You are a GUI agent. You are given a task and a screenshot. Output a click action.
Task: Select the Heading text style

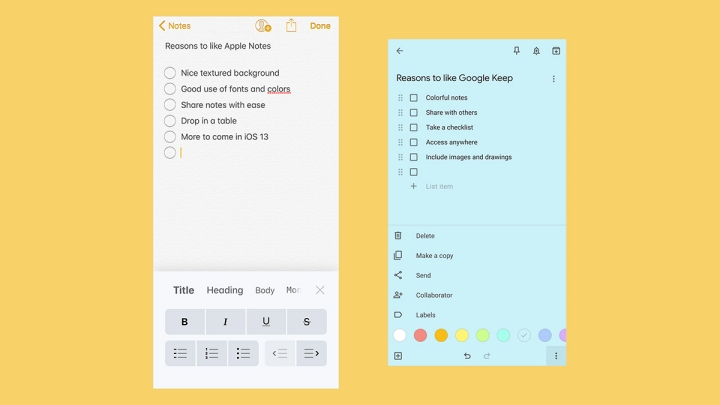(225, 291)
